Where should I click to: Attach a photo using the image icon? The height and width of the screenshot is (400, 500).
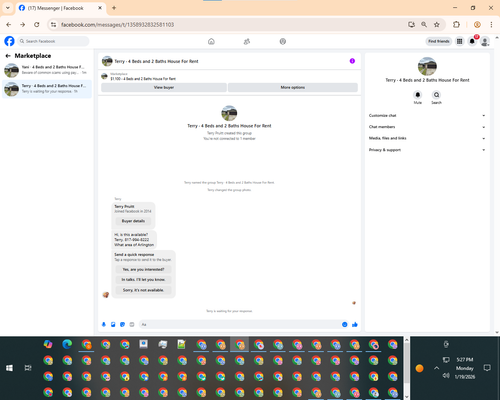pyautogui.click(x=113, y=324)
